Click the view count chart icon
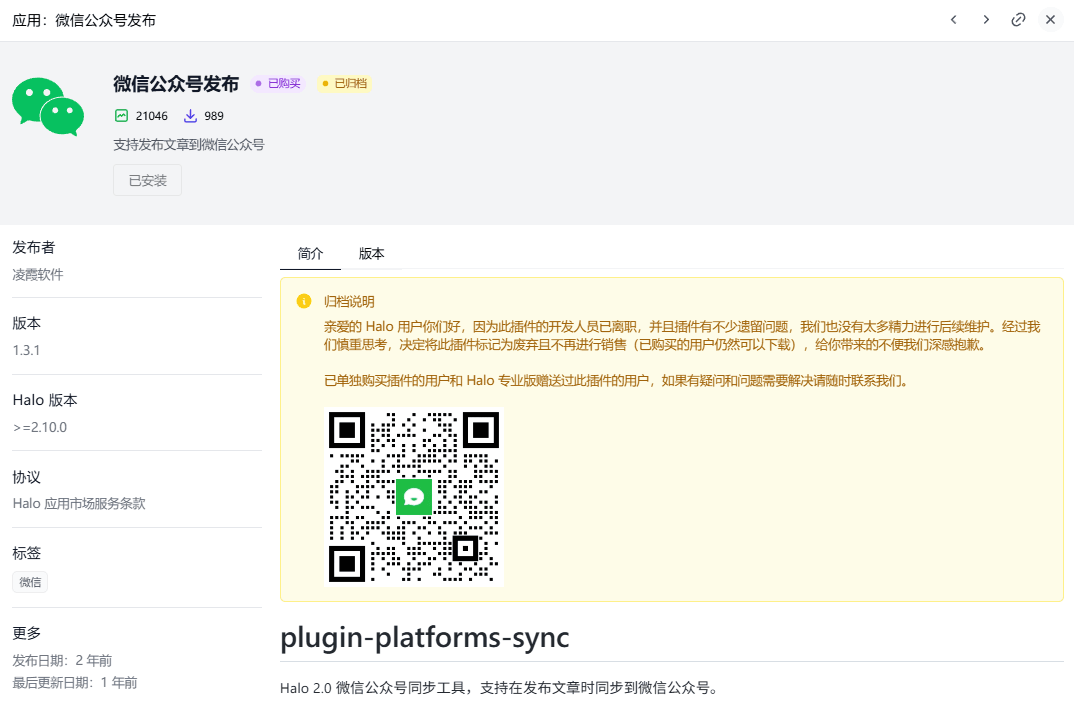This screenshot has width=1074, height=709. click(x=121, y=116)
